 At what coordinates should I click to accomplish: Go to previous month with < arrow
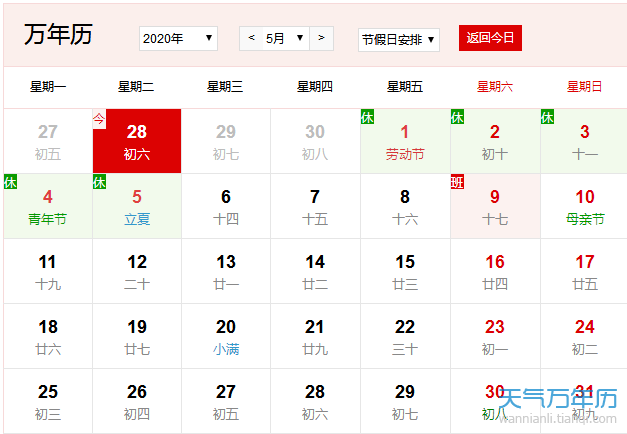251,38
